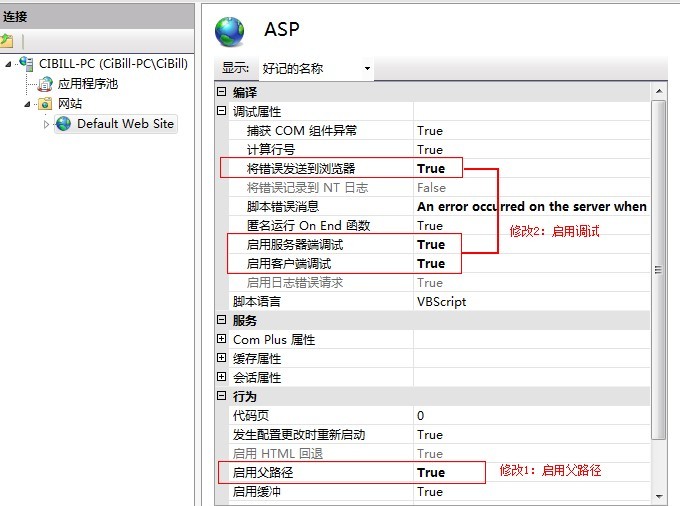This screenshot has width=680, height=506.
Task: Click the application pools icon
Action: (x=45, y=84)
